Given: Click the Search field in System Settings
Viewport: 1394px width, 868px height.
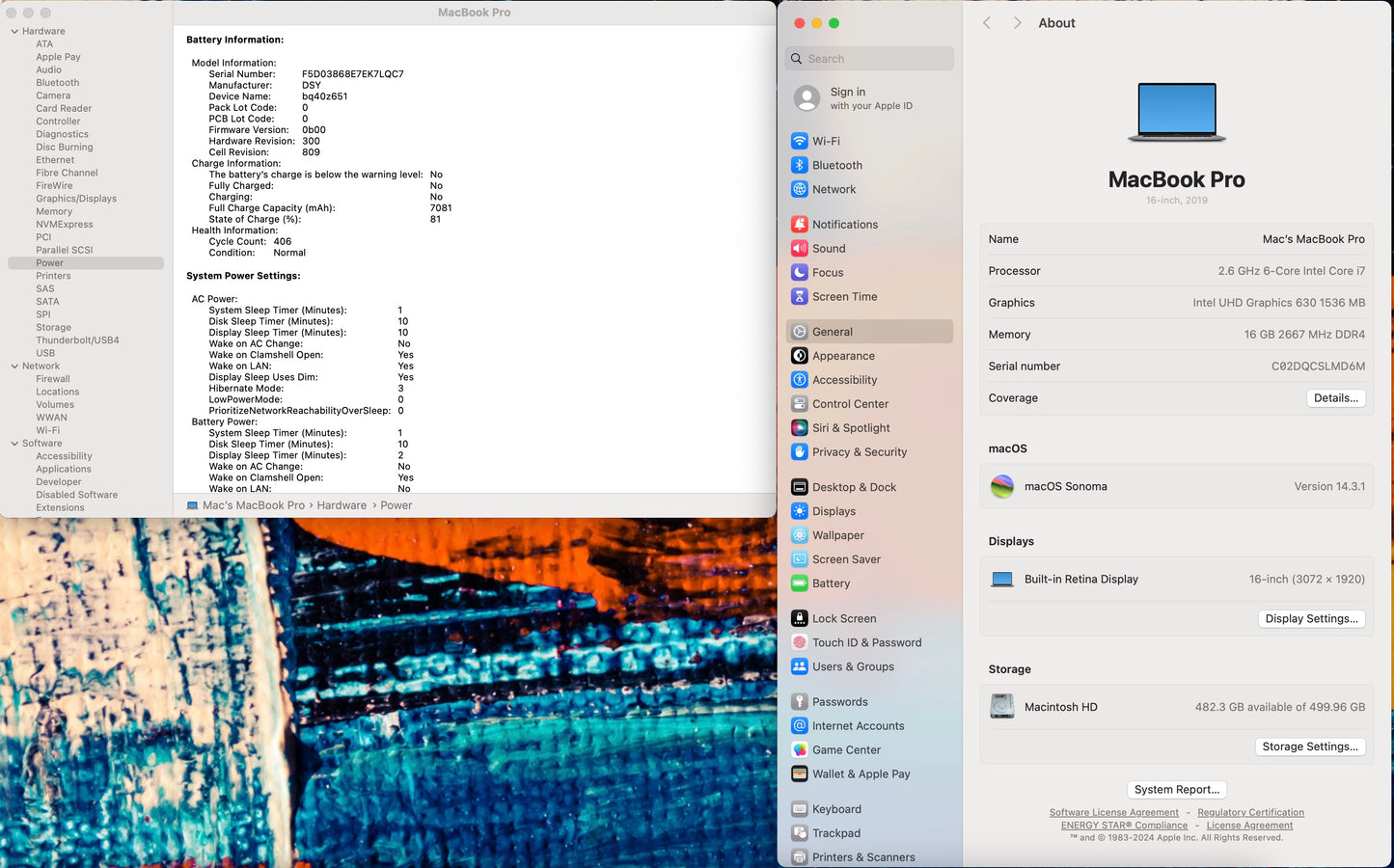Looking at the screenshot, I should tap(869, 59).
